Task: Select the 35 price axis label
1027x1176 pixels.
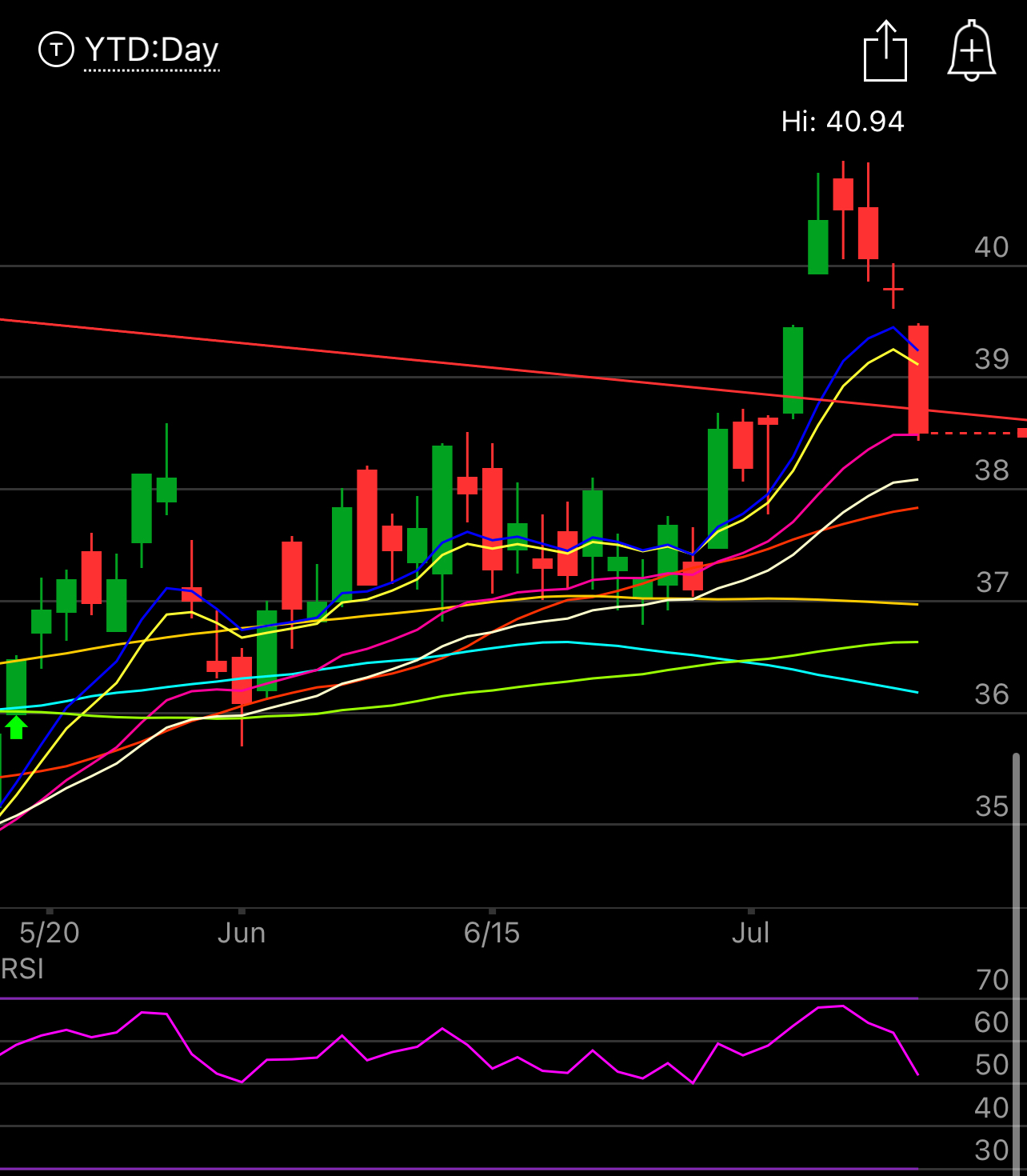Action: pos(993,806)
